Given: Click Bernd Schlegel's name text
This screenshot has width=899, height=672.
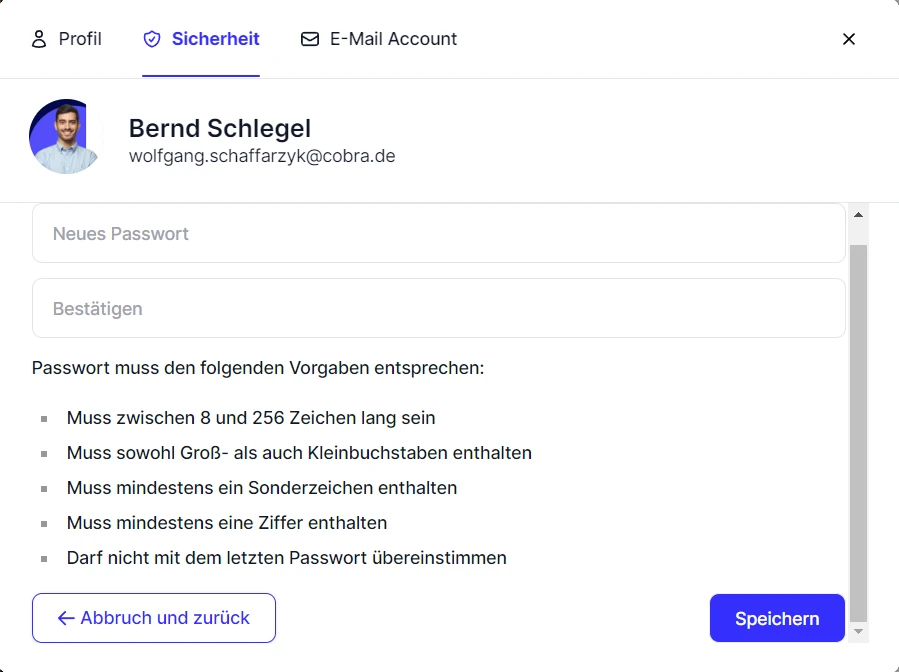Looking at the screenshot, I should pos(219,129).
